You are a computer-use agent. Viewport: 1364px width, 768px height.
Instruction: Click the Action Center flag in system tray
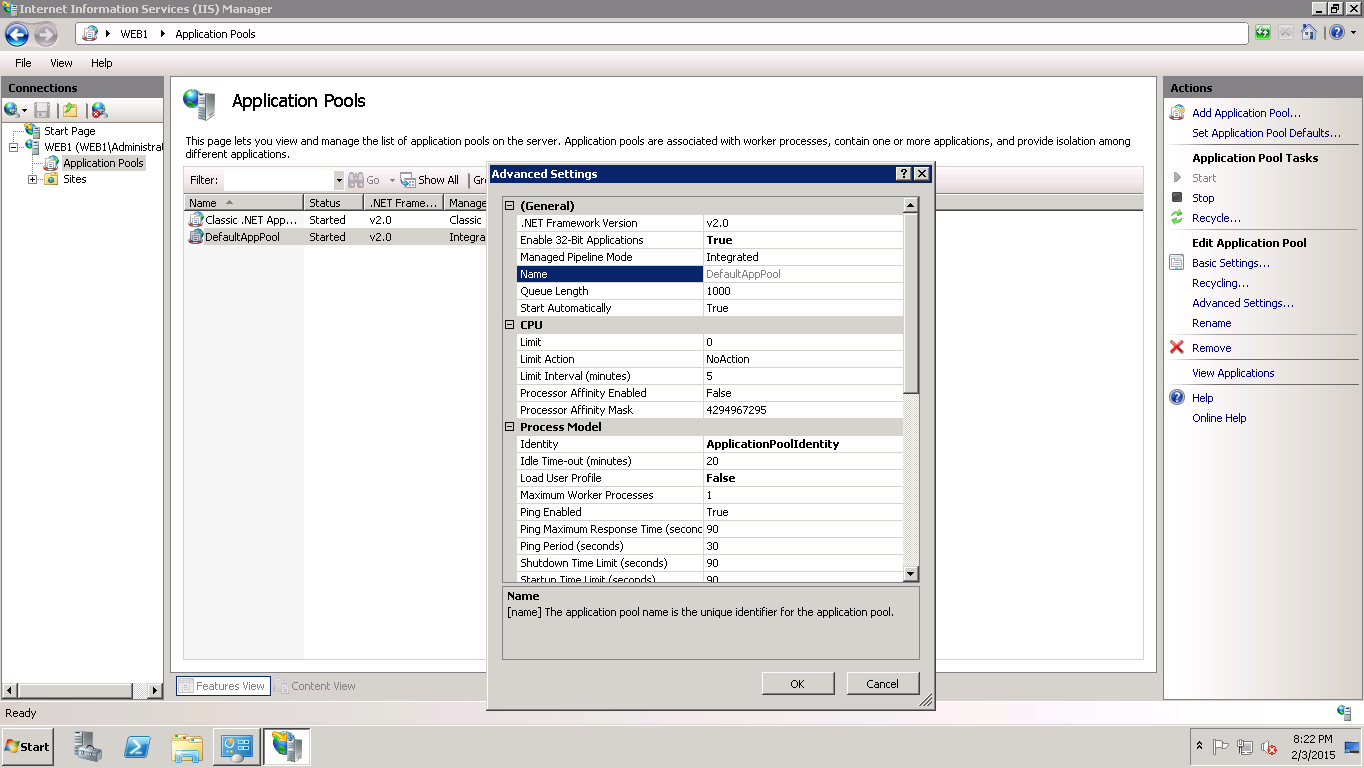pyautogui.click(x=1221, y=747)
